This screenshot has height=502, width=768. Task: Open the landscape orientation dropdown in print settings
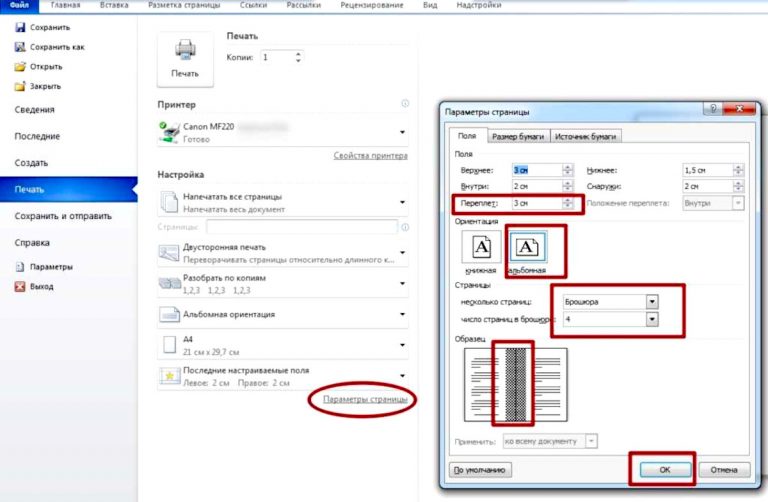402,314
